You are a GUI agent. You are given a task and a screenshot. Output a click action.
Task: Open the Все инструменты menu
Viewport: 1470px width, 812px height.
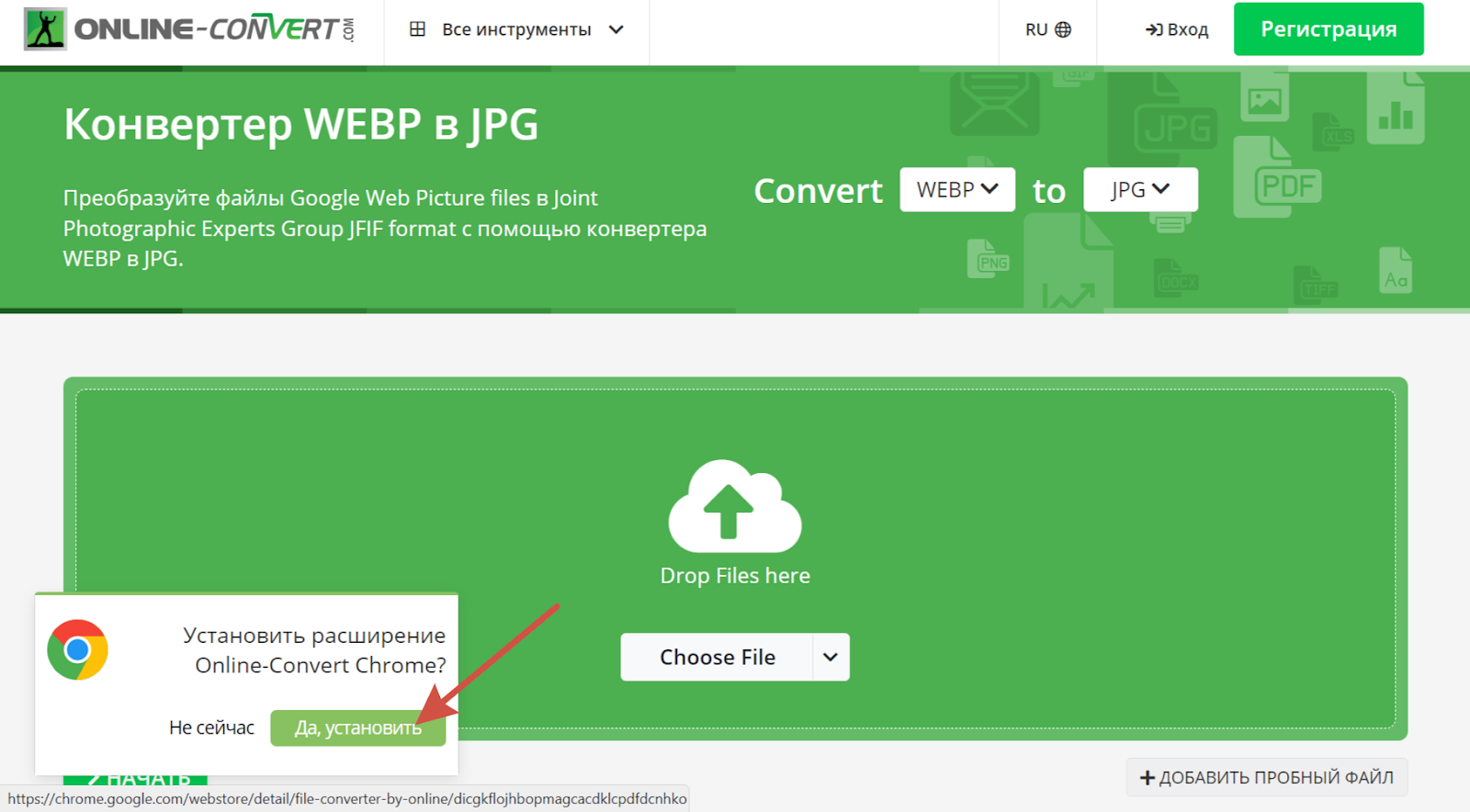point(516,29)
